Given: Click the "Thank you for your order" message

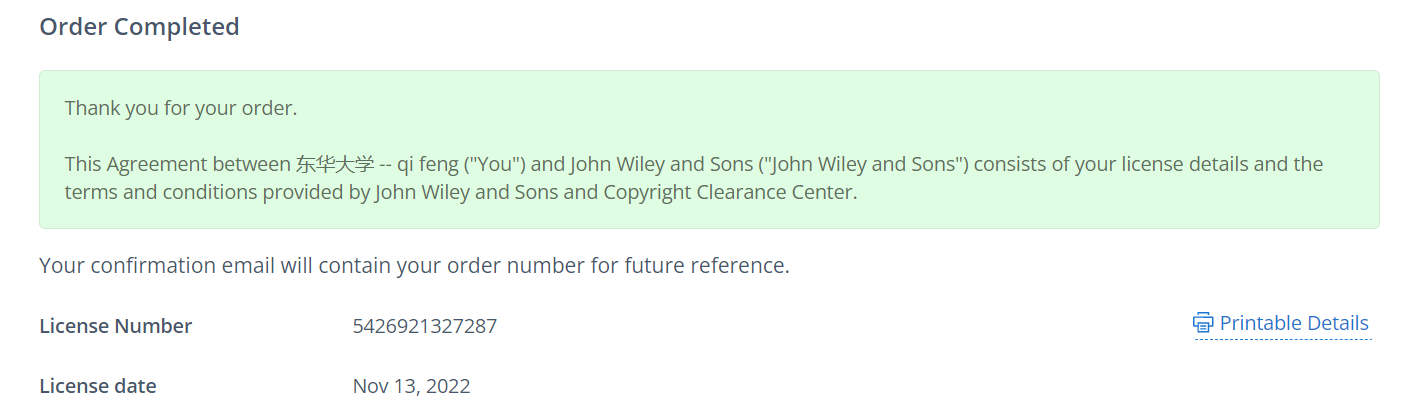Looking at the screenshot, I should point(181,108).
